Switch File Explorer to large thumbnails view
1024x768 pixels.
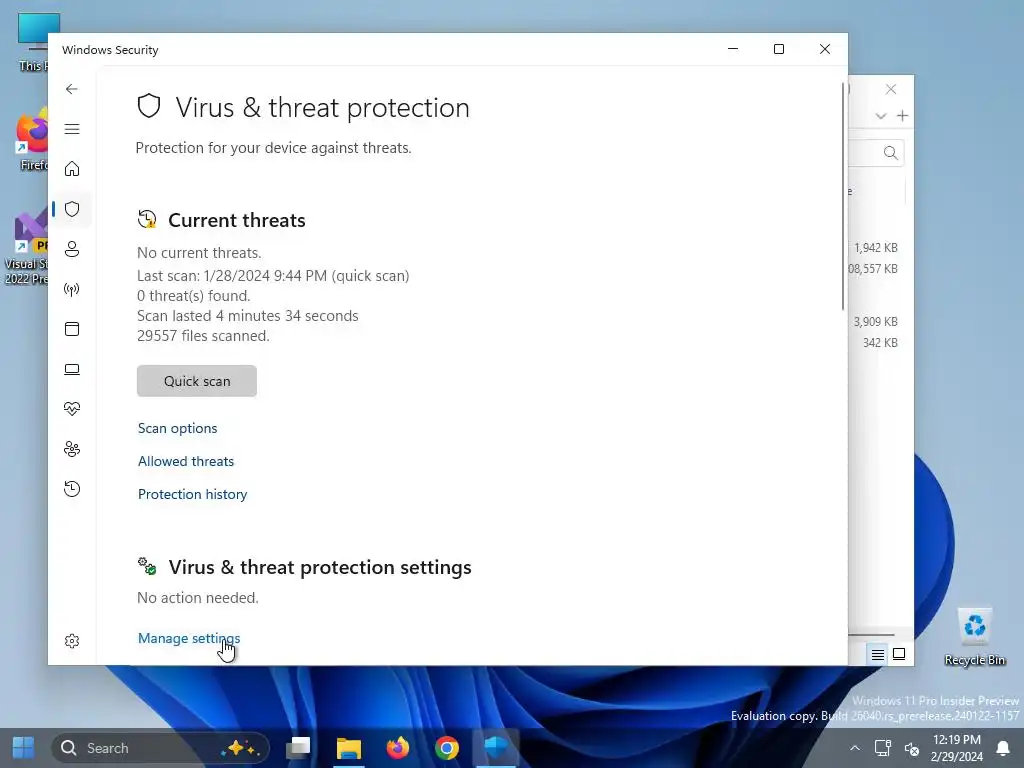(899, 654)
